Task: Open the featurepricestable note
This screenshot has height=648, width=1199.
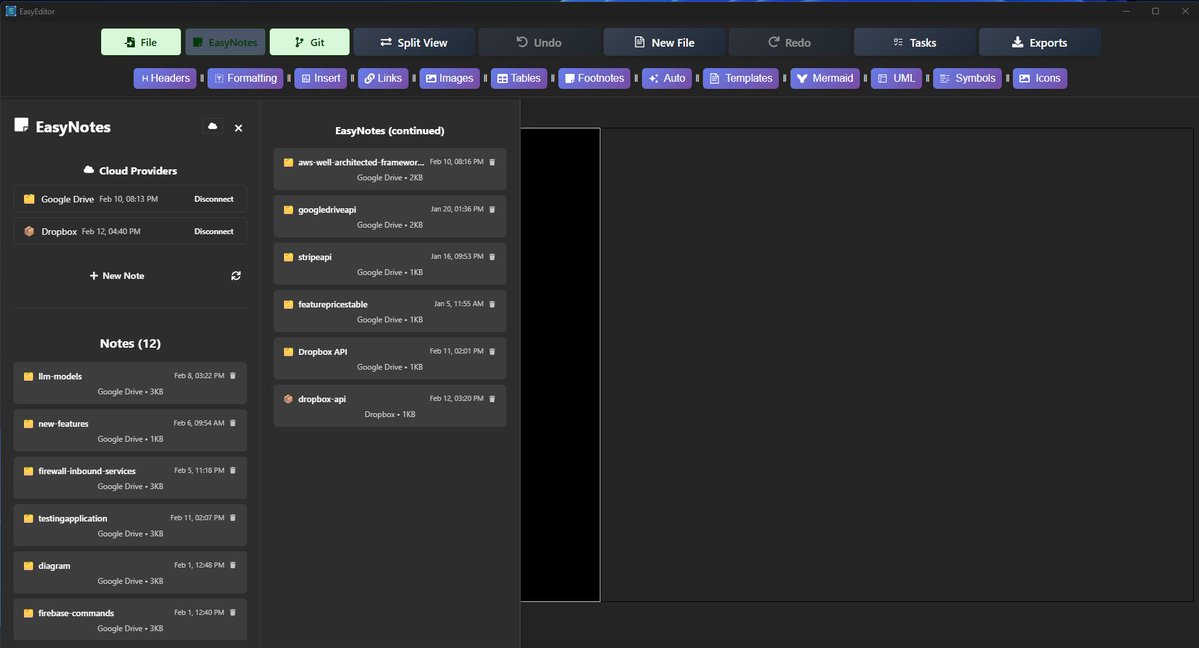Action: [390, 311]
